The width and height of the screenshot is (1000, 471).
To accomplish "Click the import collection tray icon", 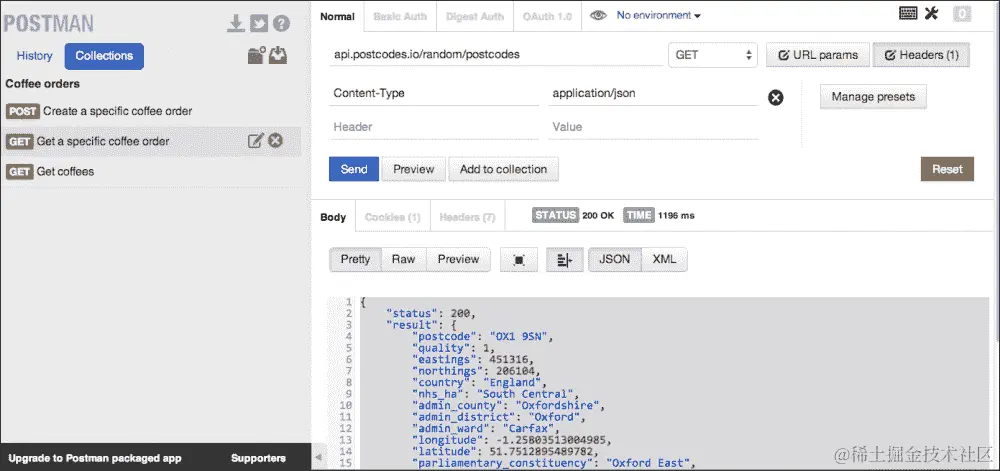I will coord(277,55).
